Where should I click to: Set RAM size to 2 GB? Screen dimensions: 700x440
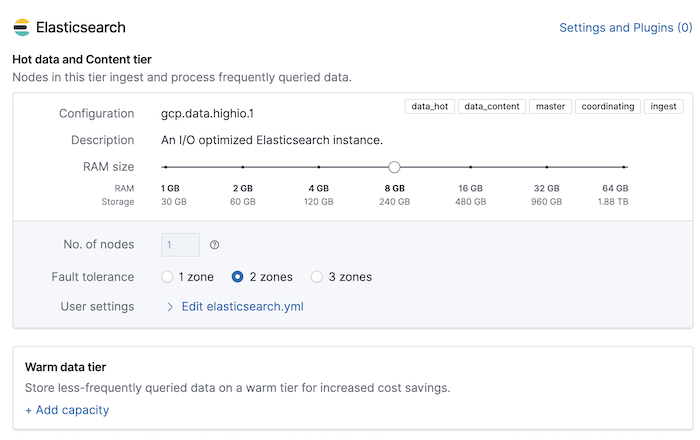click(243, 167)
